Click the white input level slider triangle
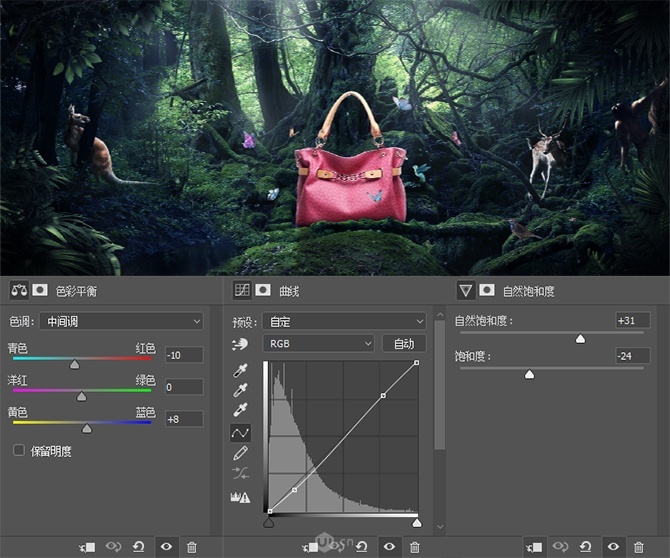 tap(417, 523)
